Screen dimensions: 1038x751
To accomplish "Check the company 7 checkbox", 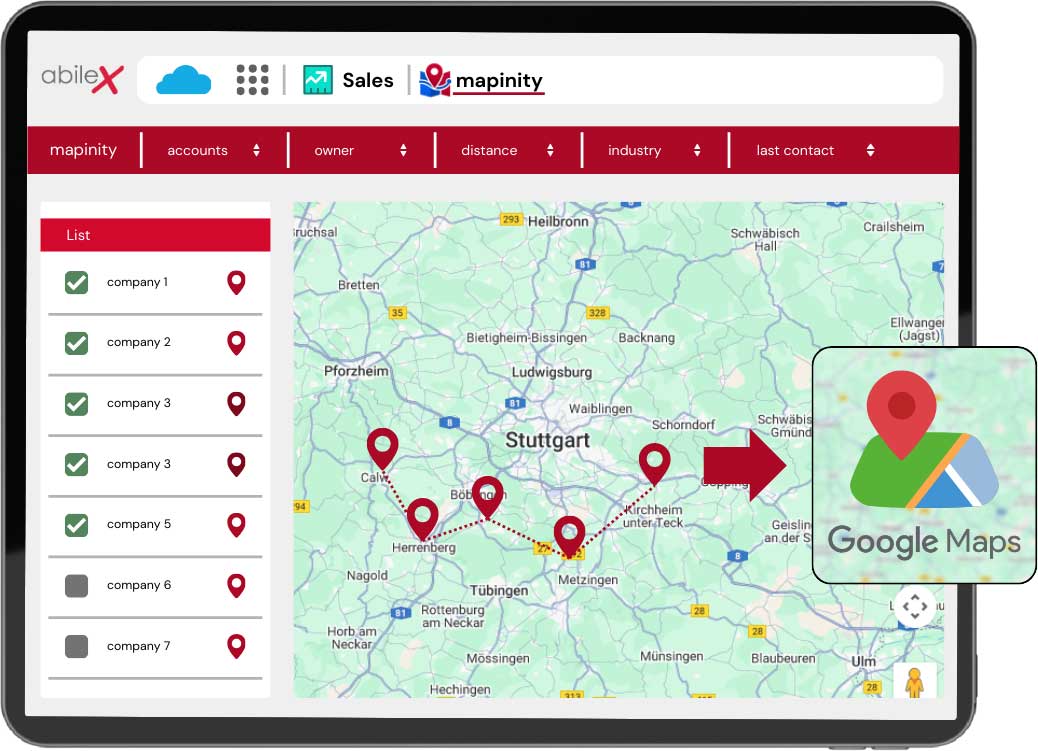I will (77, 647).
